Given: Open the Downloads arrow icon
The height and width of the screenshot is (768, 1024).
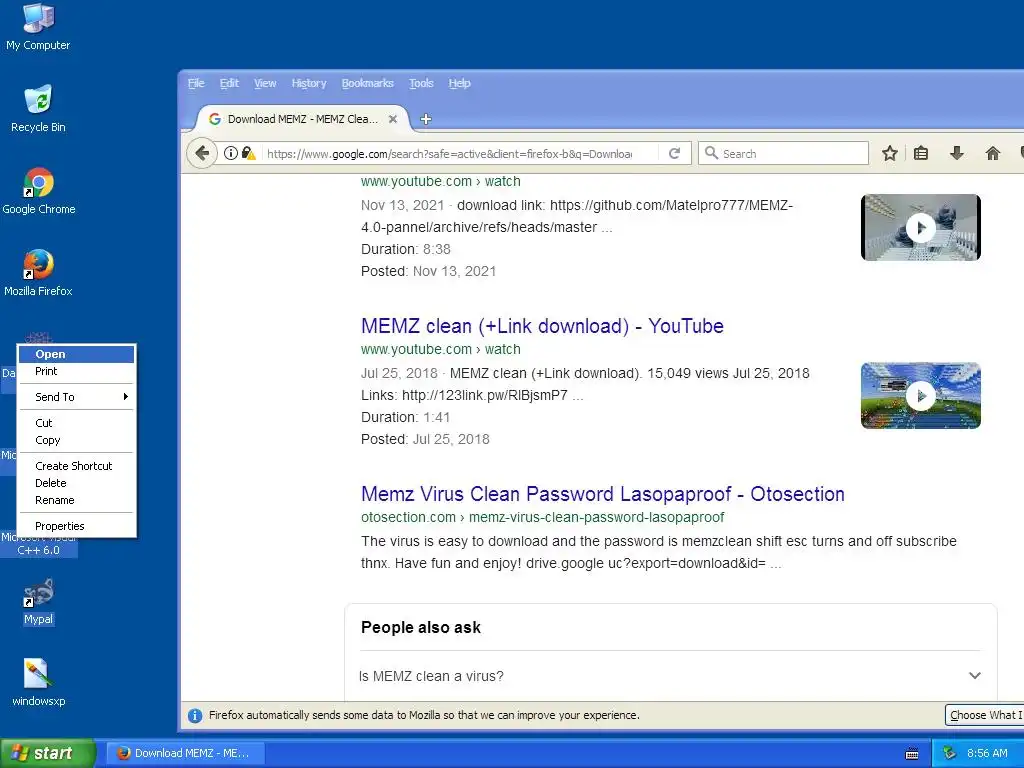Looking at the screenshot, I should click(957, 153).
